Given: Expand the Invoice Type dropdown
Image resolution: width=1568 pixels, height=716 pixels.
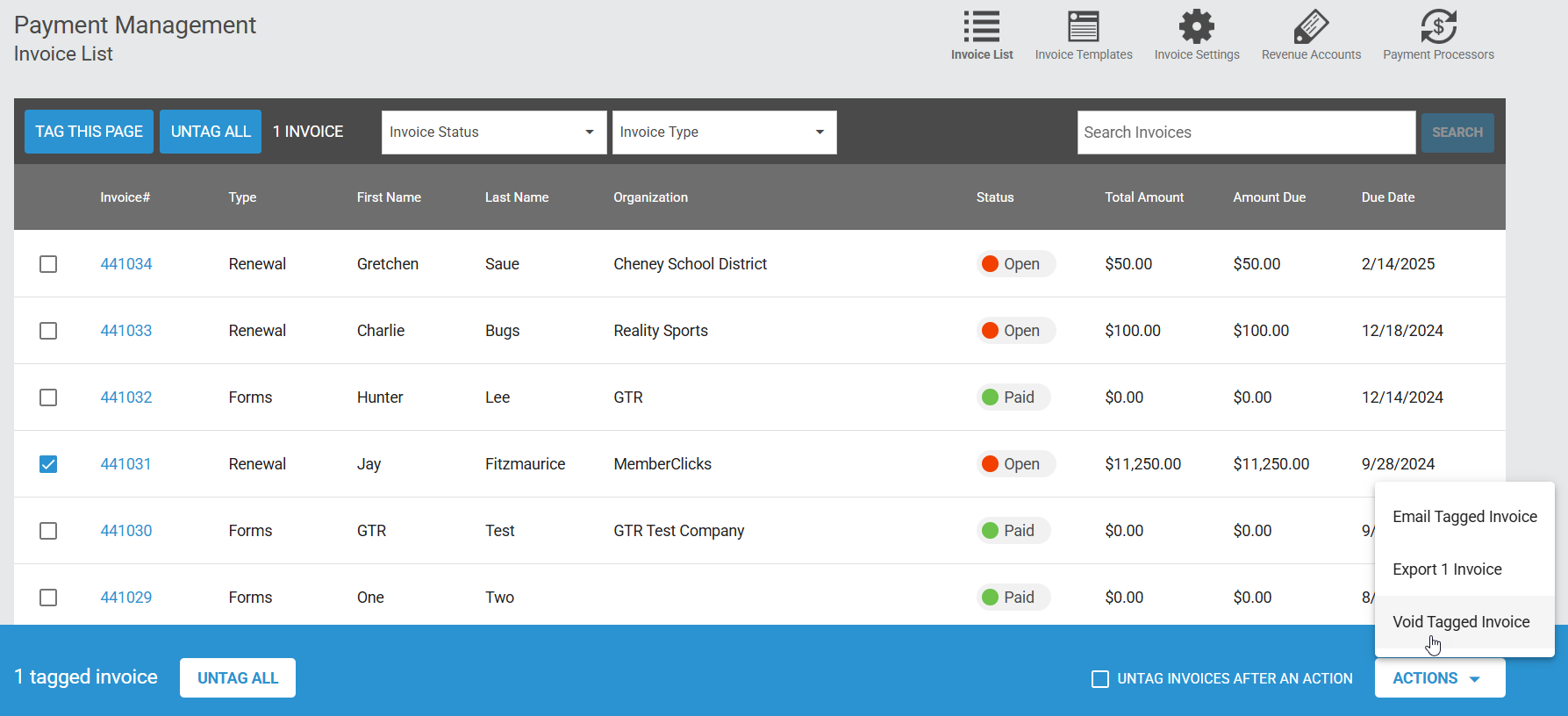Looking at the screenshot, I should 724,132.
